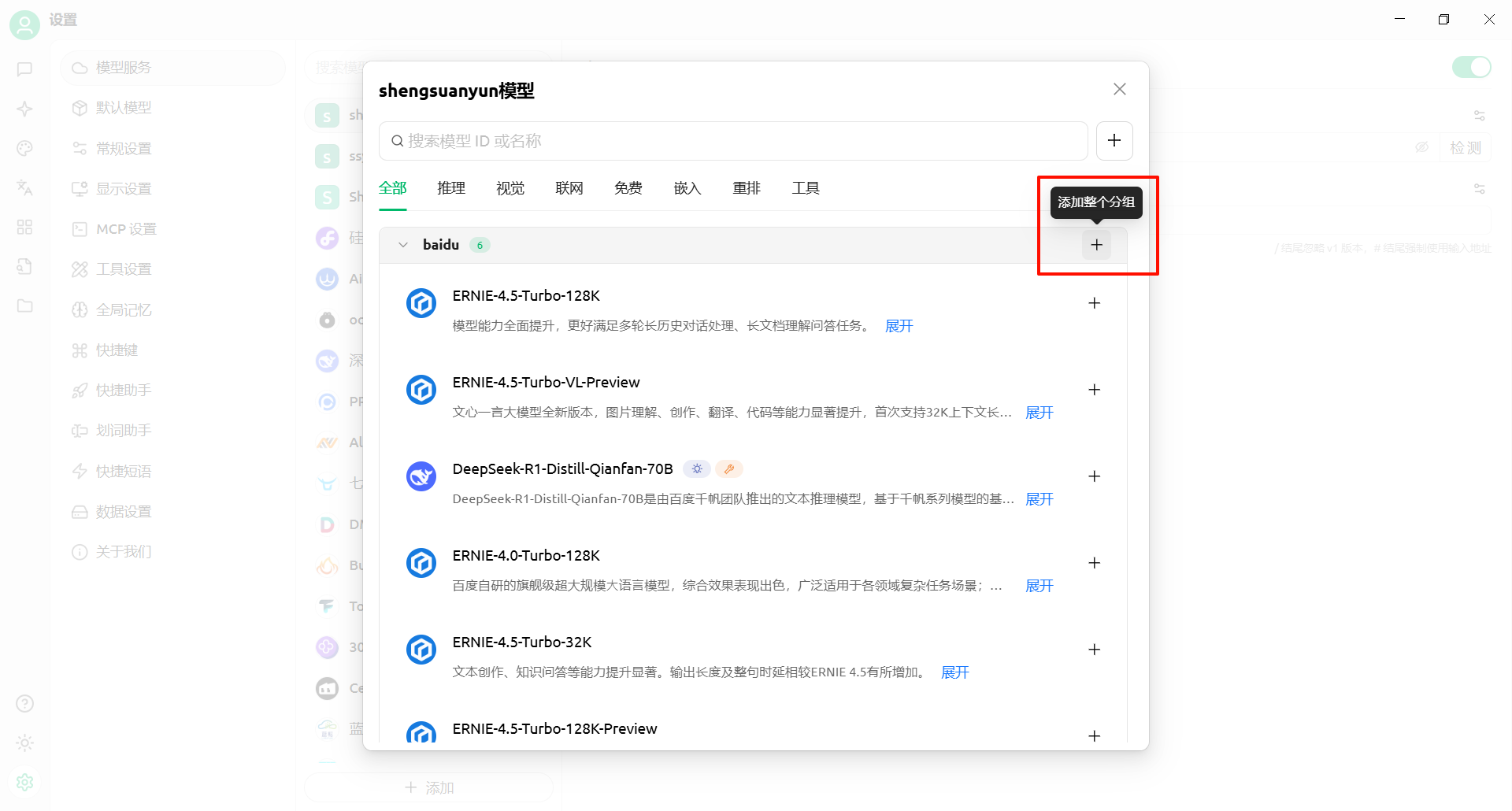This screenshot has height=811, width=1512.
Task: Expand description of ERNIE-4.0-Turbo-128K
Action: pos(1039,586)
